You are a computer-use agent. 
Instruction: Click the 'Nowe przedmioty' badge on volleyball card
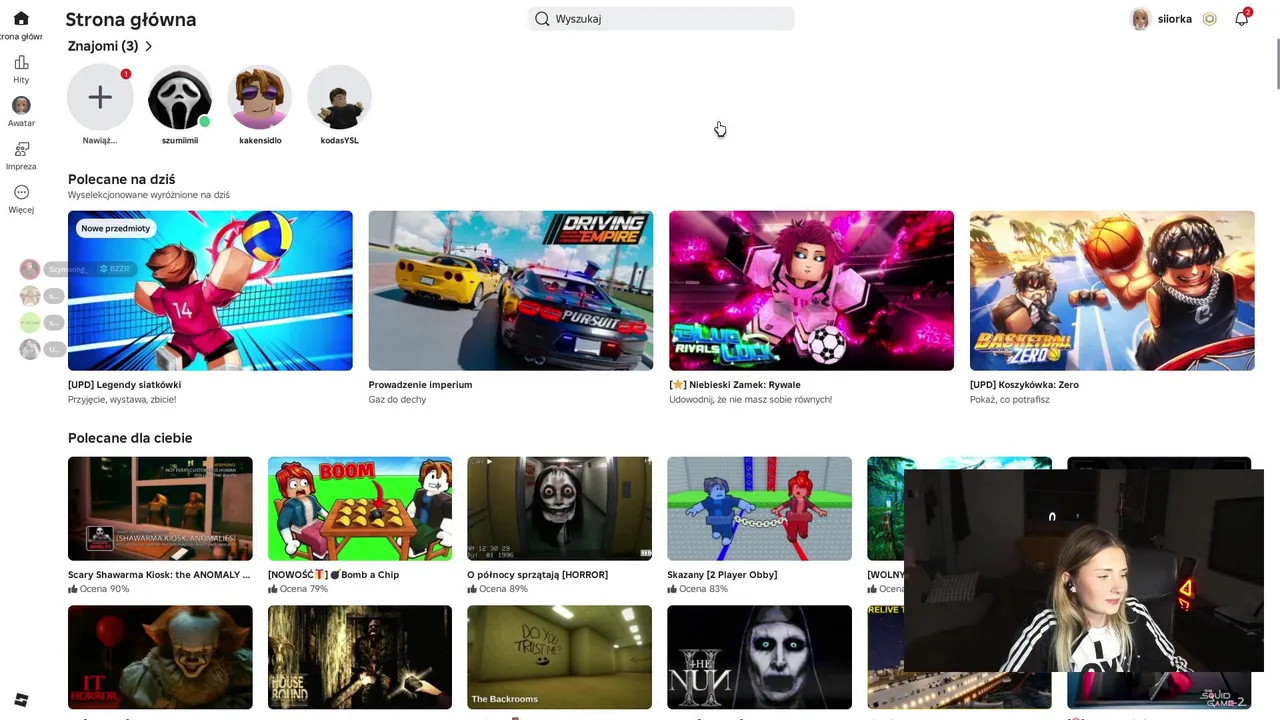[x=116, y=228]
